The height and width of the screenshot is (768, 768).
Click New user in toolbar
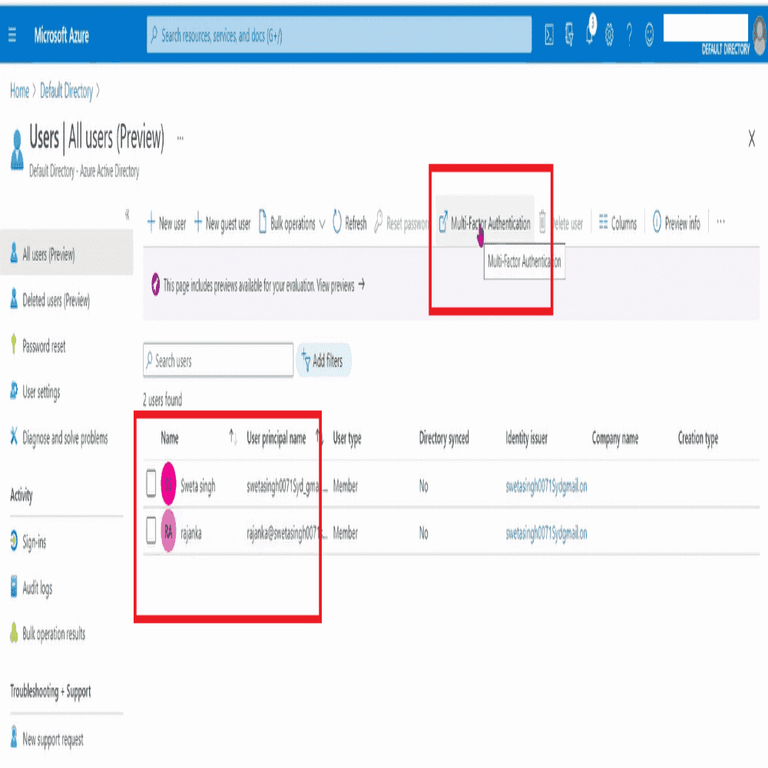point(167,223)
